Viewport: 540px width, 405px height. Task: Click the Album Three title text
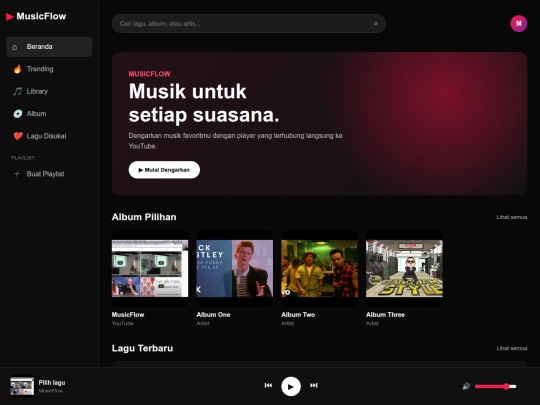[385, 314]
